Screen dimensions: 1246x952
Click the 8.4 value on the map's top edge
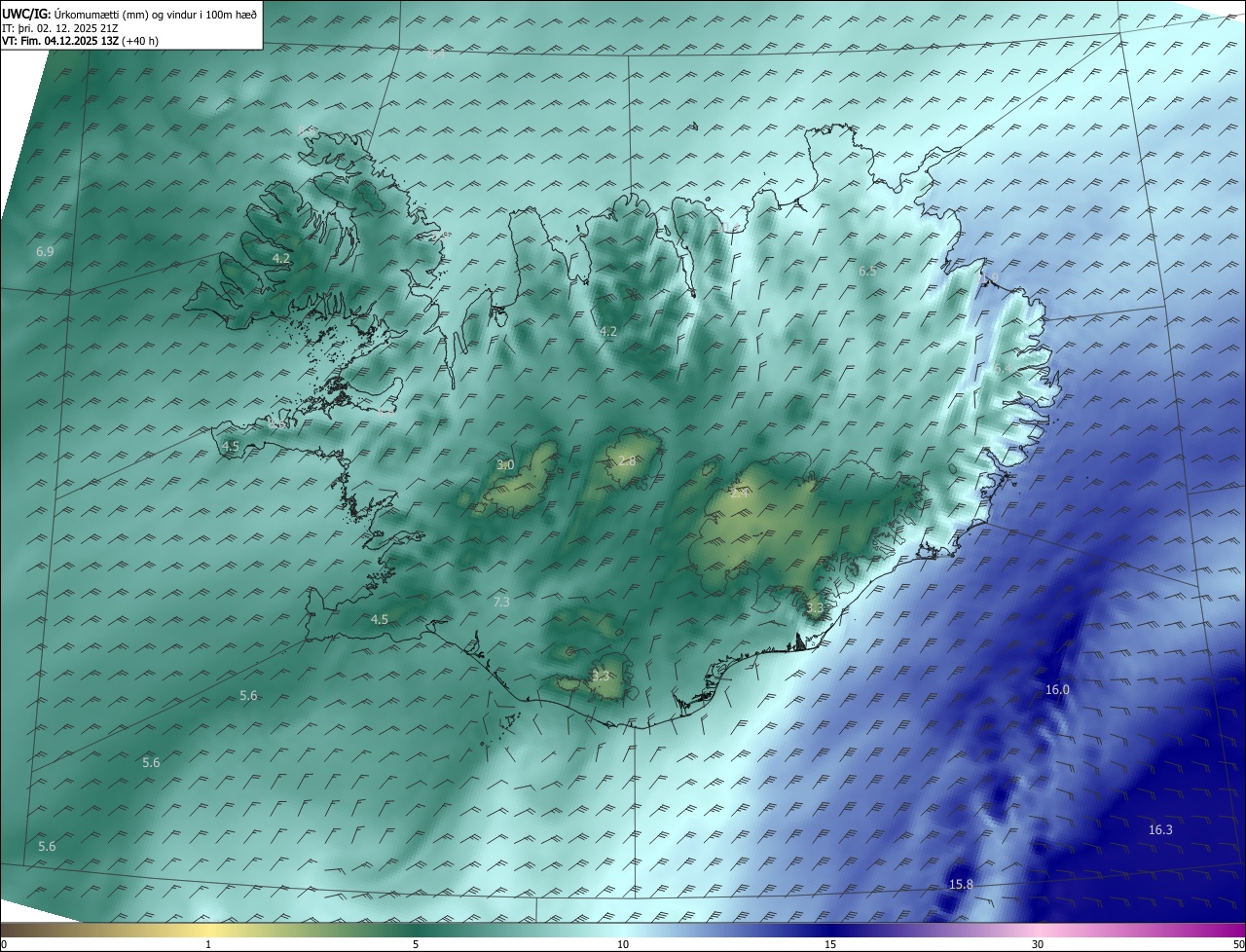coord(436,54)
